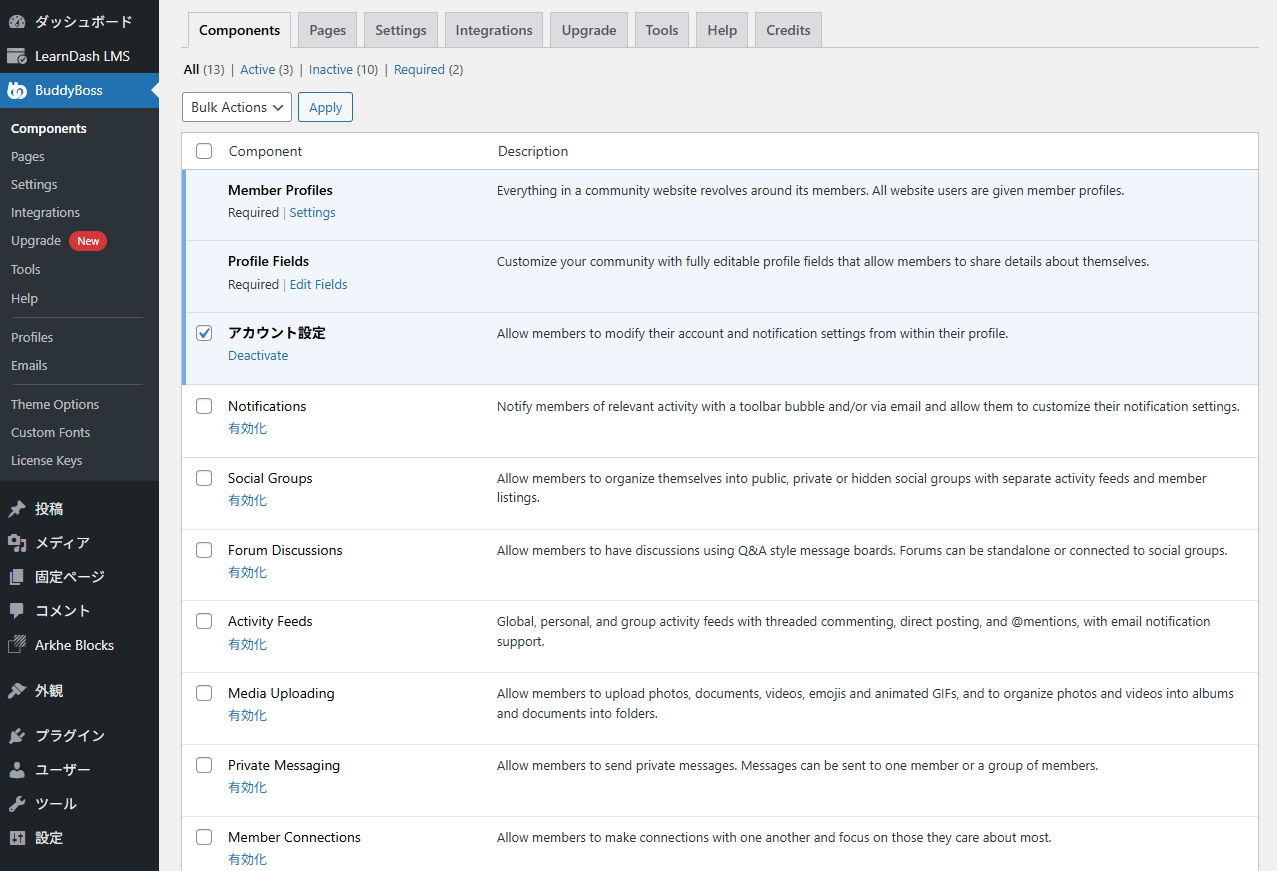Click the BuddyBoss logo icon

17,90
